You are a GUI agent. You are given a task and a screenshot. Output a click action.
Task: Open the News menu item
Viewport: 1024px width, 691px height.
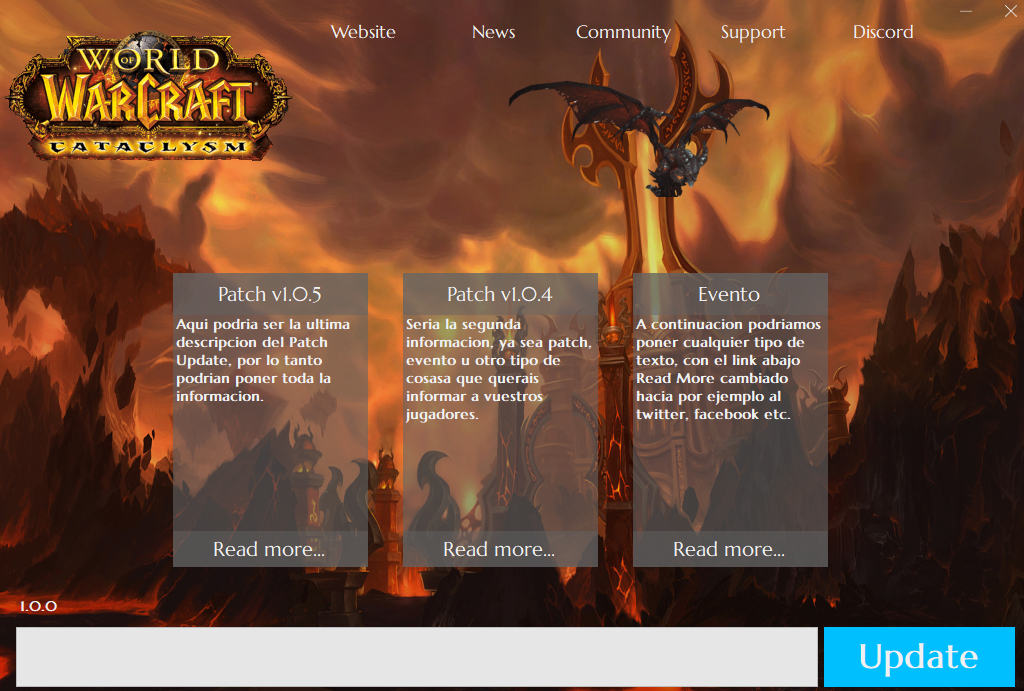493,32
